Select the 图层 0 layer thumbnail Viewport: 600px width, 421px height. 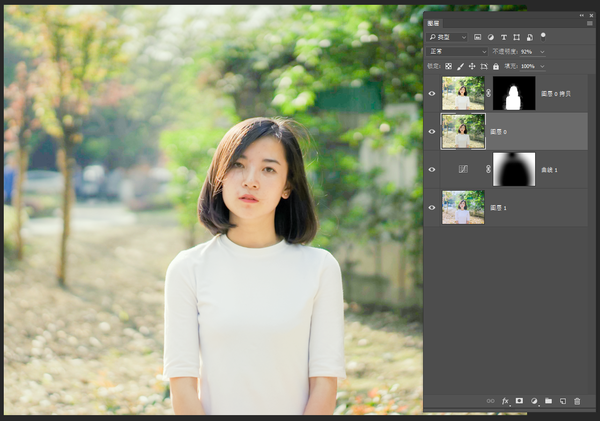463,131
